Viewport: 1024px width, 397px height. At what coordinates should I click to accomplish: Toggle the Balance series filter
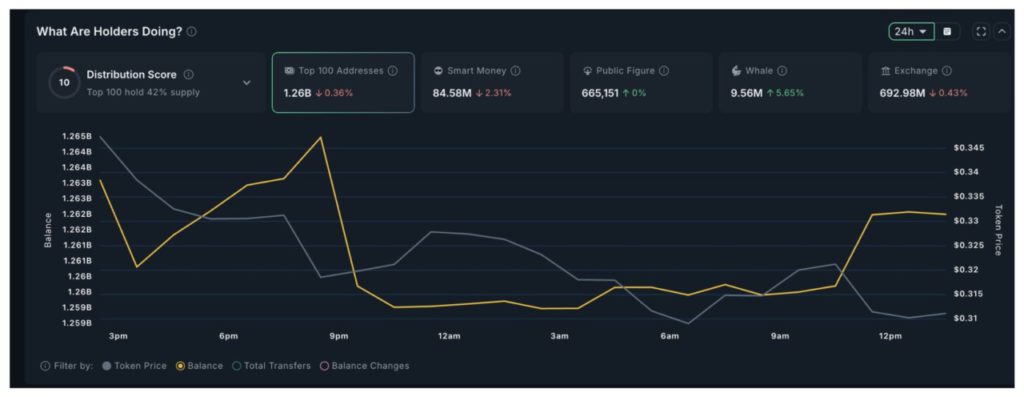click(200, 366)
